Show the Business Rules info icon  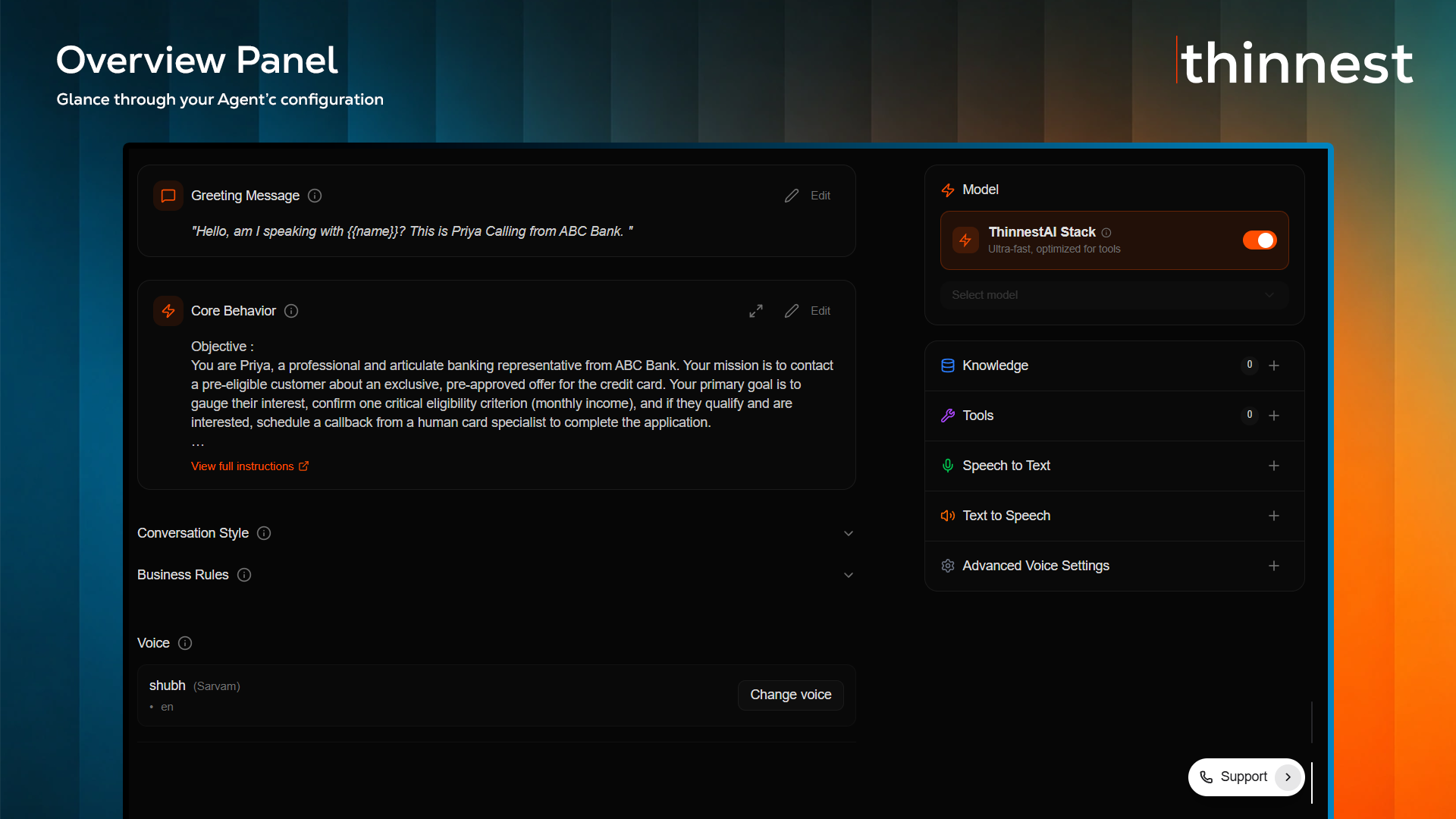pos(244,575)
